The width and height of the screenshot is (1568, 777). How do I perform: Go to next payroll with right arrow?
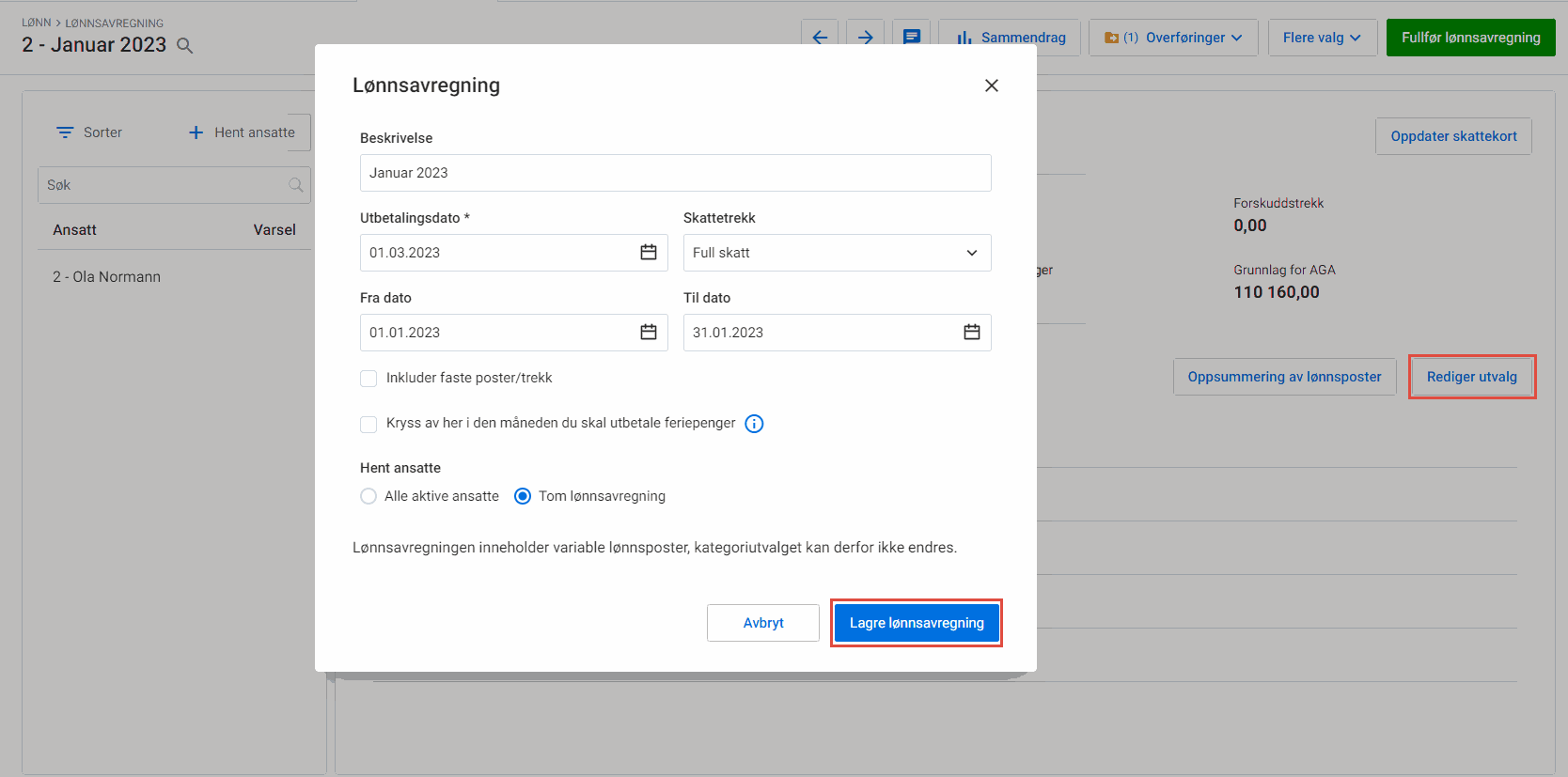click(x=866, y=38)
